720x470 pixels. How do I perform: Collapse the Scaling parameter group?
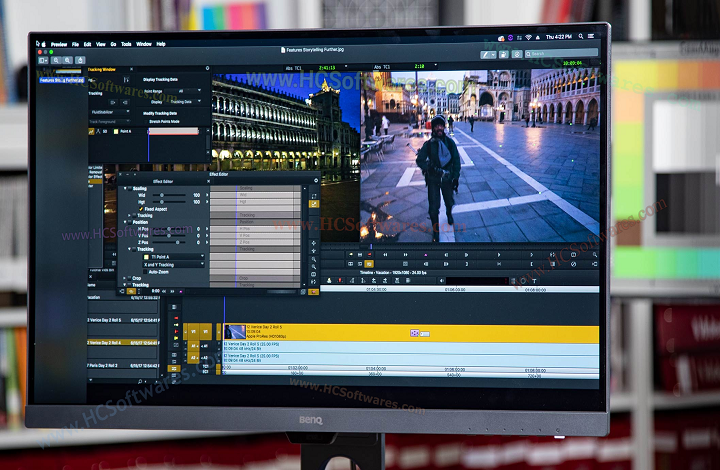[x=127, y=187]
